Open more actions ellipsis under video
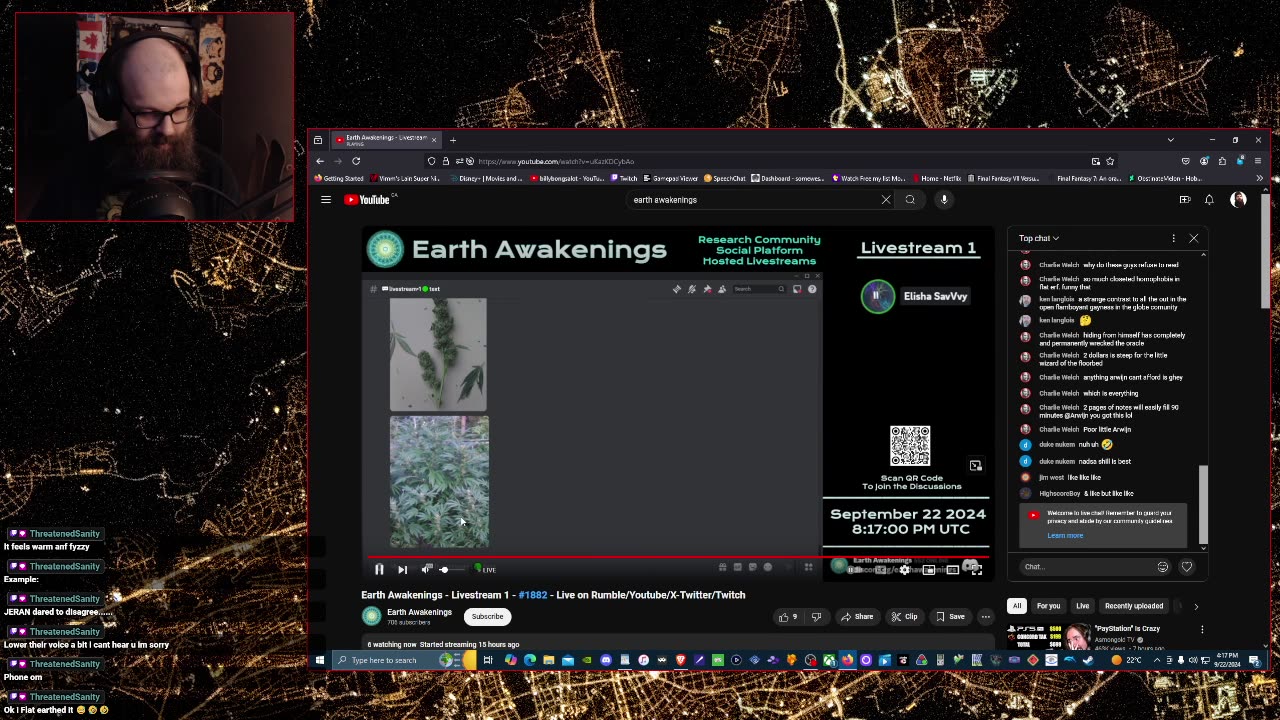 (985, 617)
